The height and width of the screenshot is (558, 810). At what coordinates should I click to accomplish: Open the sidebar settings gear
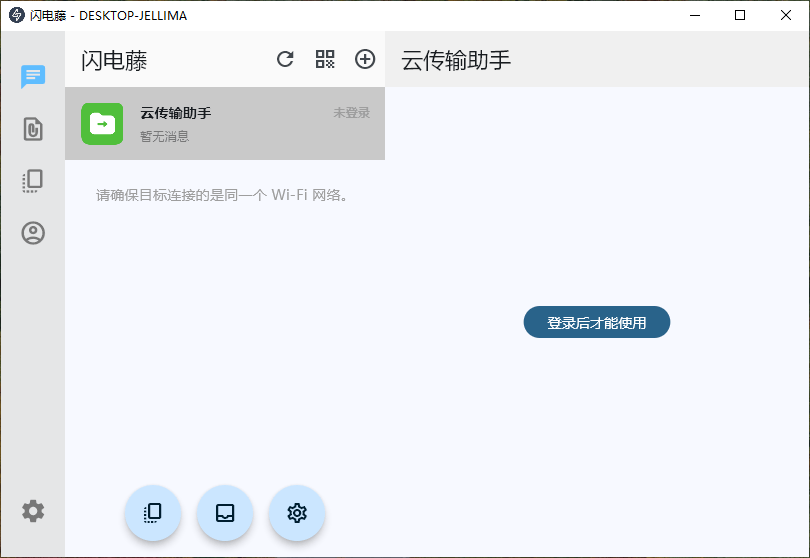[x=33, y=511]
